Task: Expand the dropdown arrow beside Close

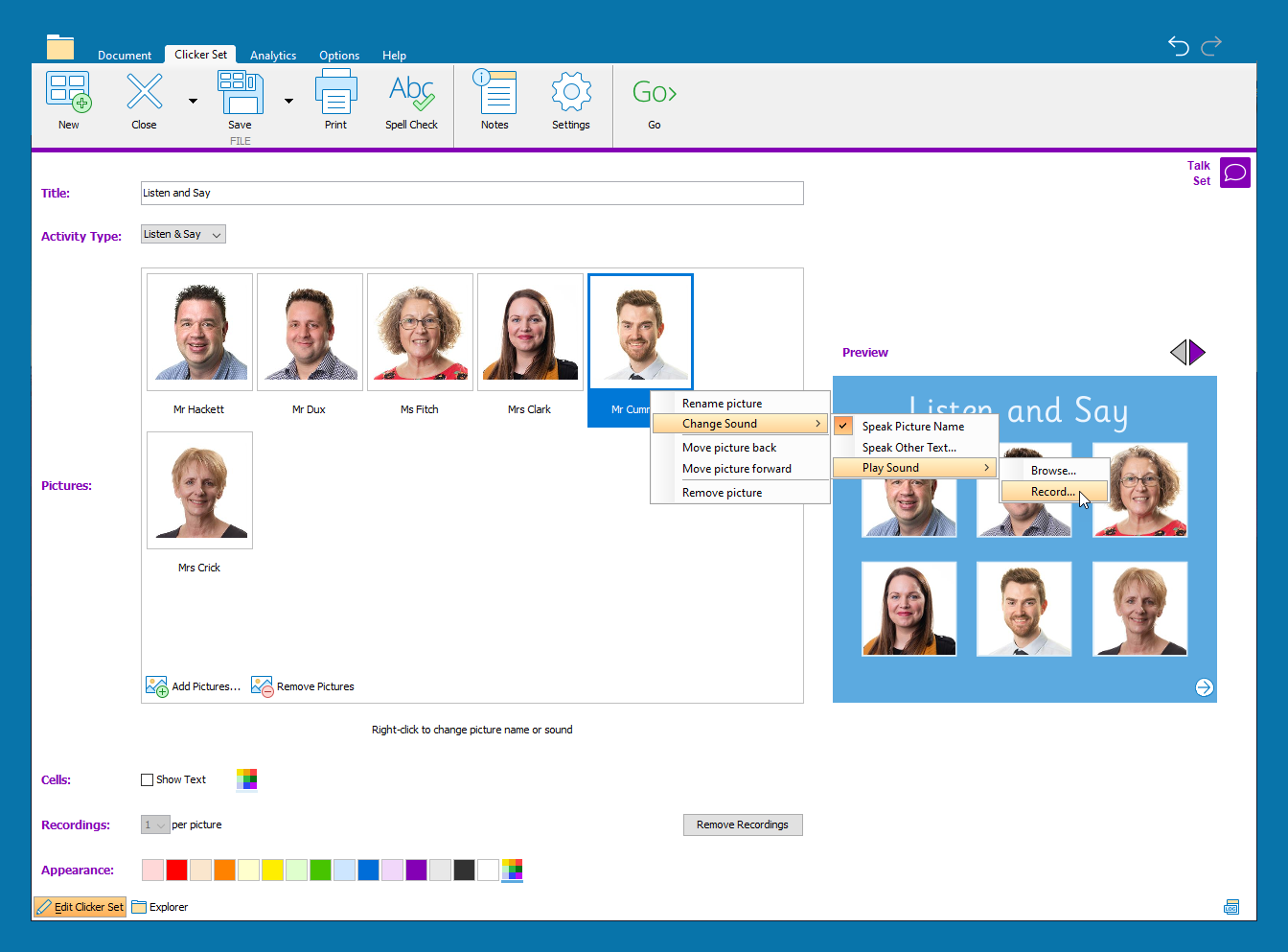Action: 193,101
